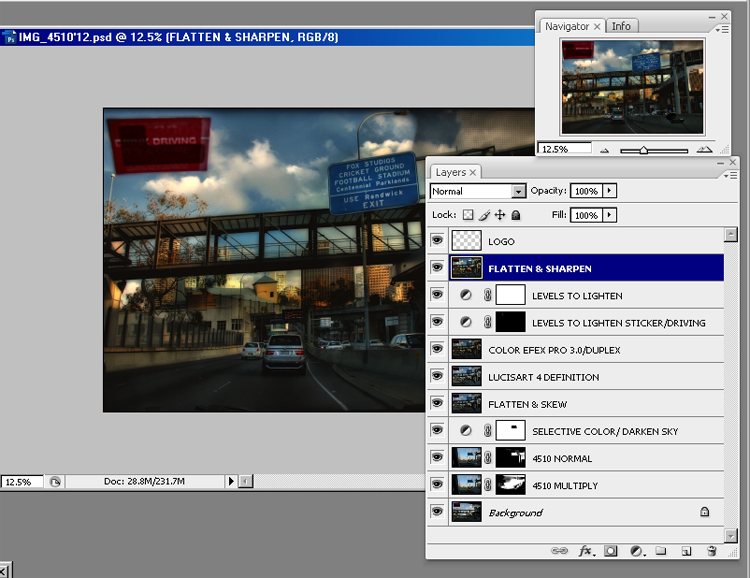Image resolution: width=750 pixels, height=578 pixels.
Task: Close the Navigator tab with its x
Action: coord(597,27)
